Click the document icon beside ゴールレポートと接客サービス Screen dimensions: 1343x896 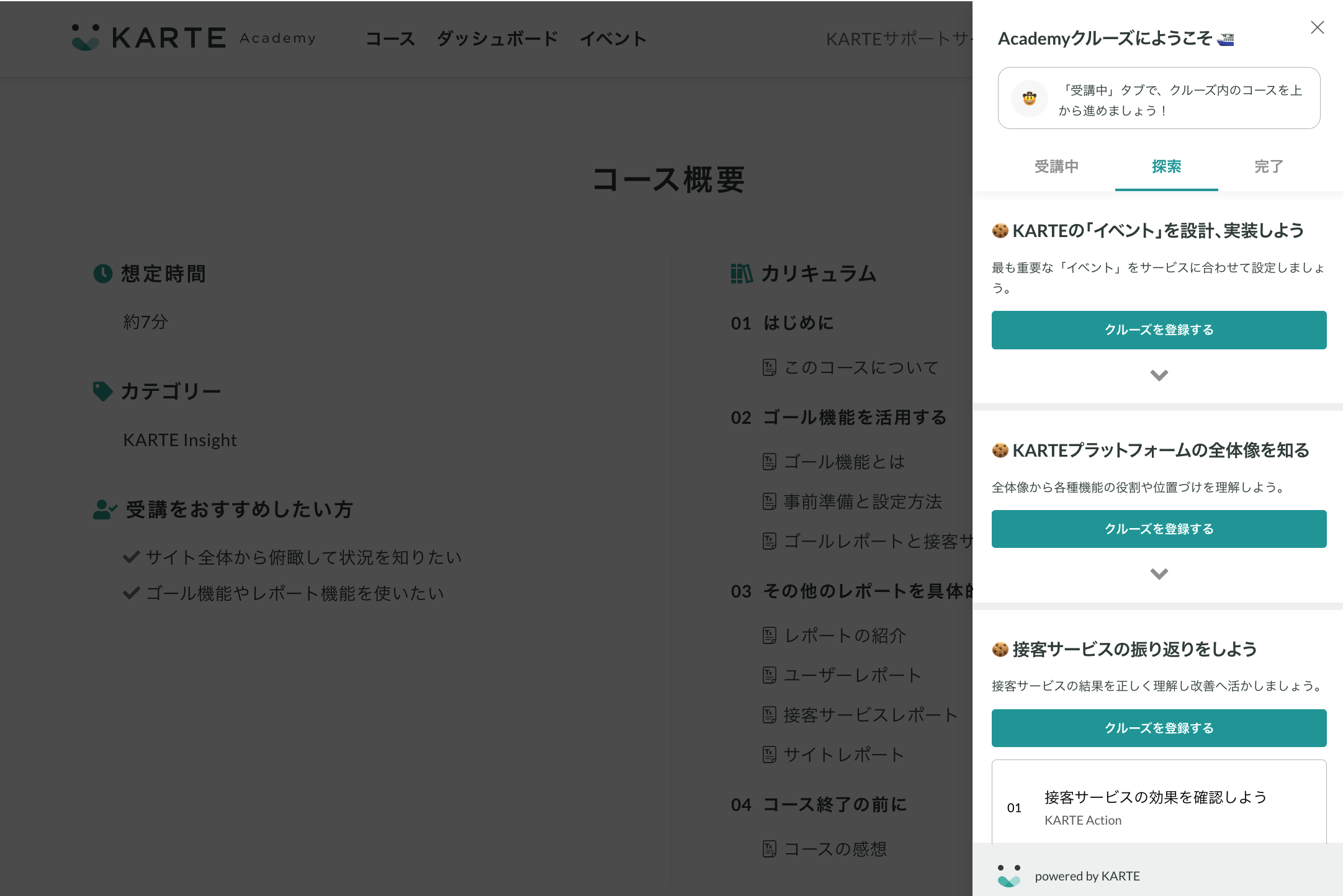[770, 541]
